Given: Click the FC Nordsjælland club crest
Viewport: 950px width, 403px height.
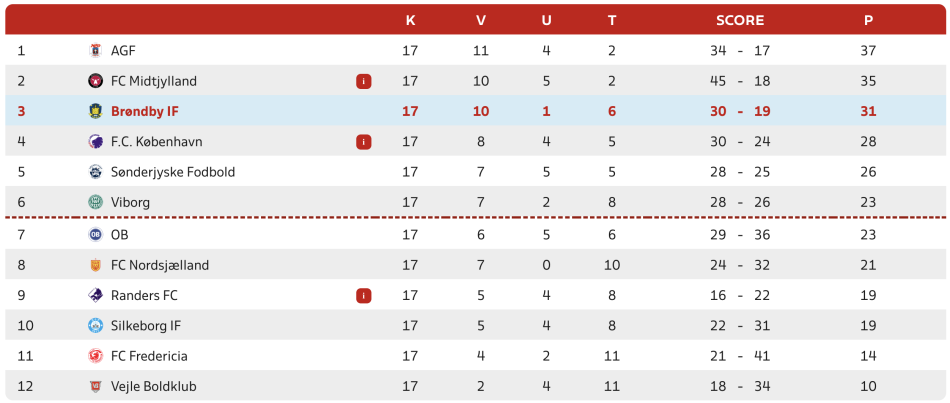Looking at the screenshot, I should (96, 265).
